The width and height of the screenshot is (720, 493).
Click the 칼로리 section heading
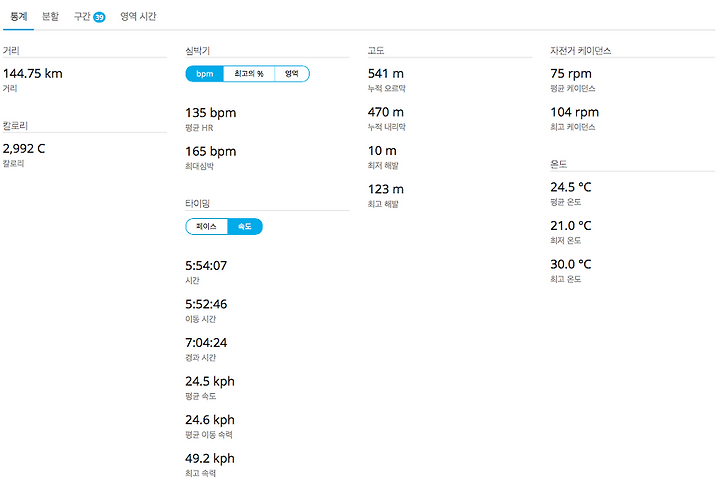click(15, 126)
